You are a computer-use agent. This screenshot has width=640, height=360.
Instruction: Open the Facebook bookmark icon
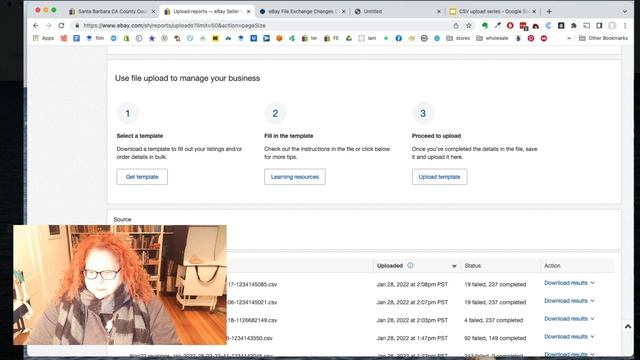tap(398, 38)
